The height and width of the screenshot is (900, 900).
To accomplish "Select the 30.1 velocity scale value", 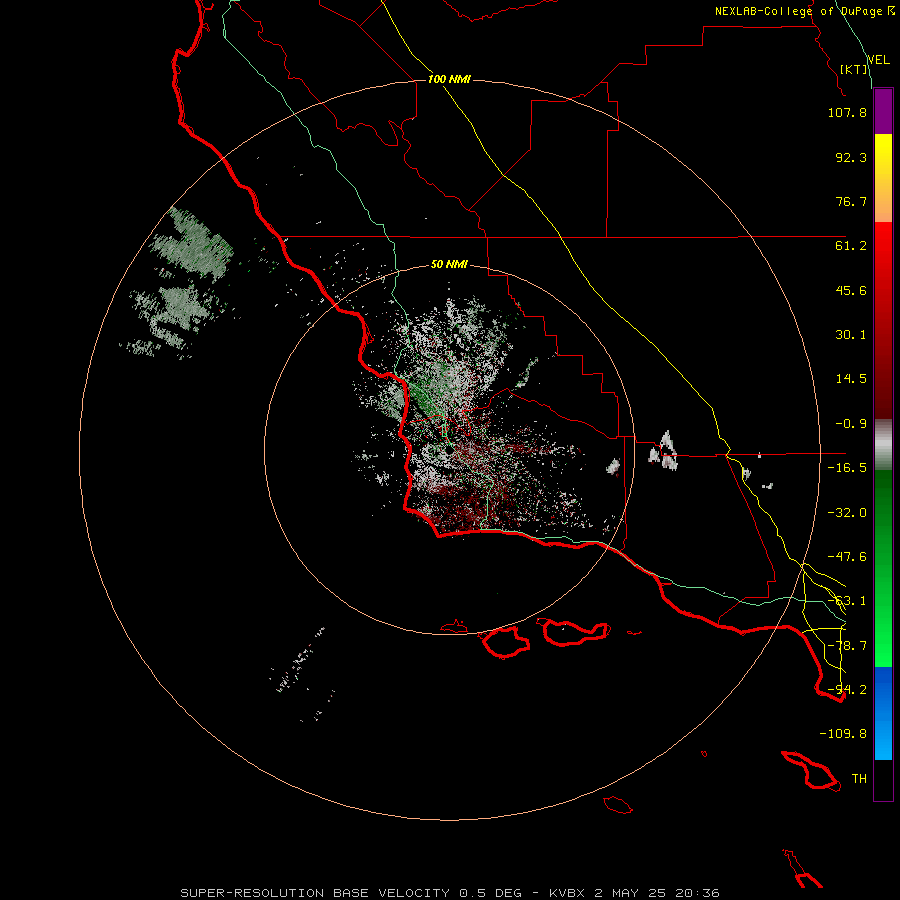I will click(851, 335).
